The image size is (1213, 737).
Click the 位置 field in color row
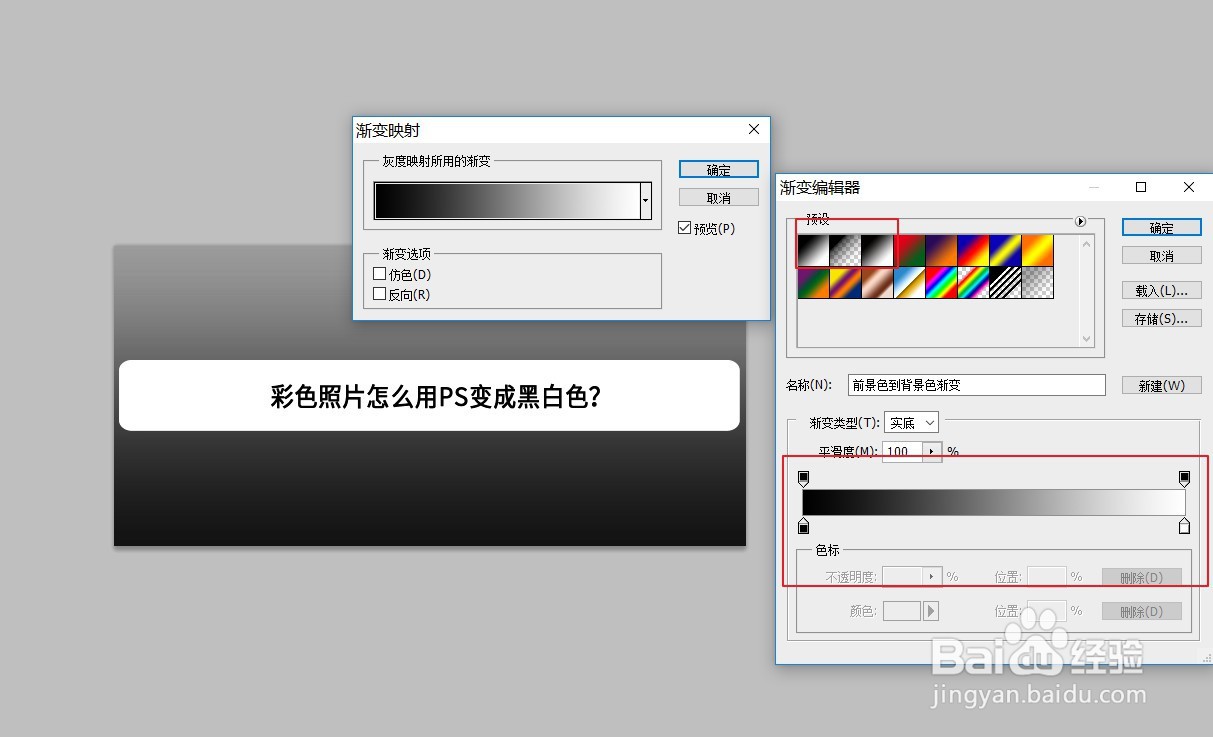[x=1047, y=610]
